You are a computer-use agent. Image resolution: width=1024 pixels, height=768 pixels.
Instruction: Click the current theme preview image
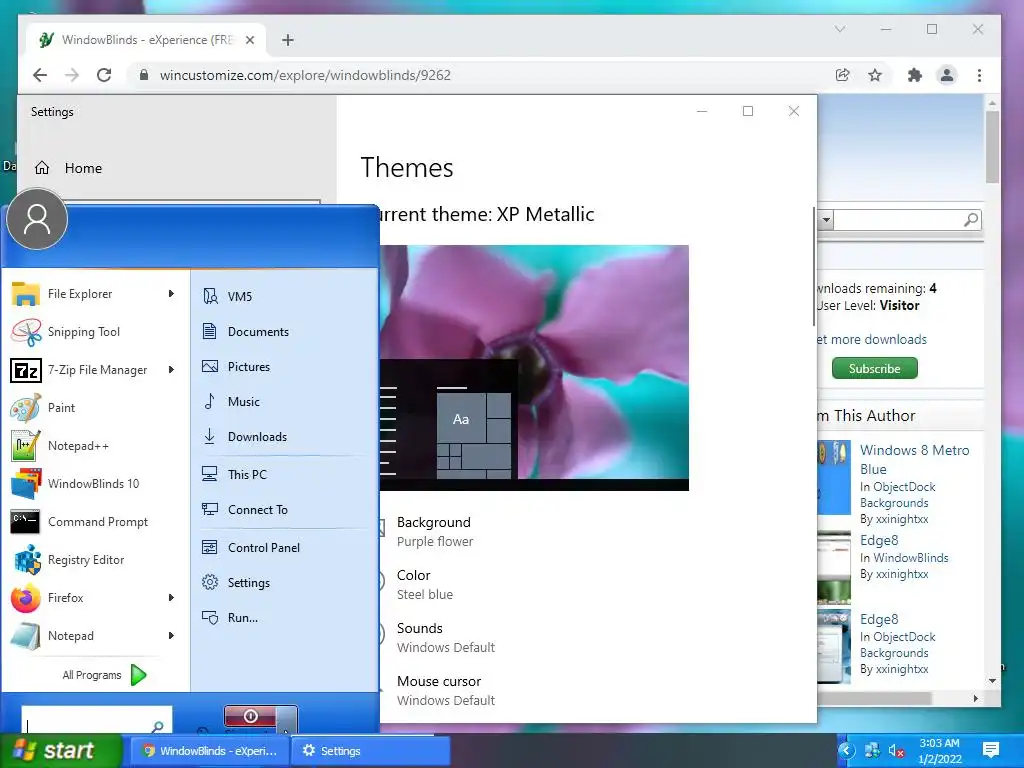coord(534,368)
